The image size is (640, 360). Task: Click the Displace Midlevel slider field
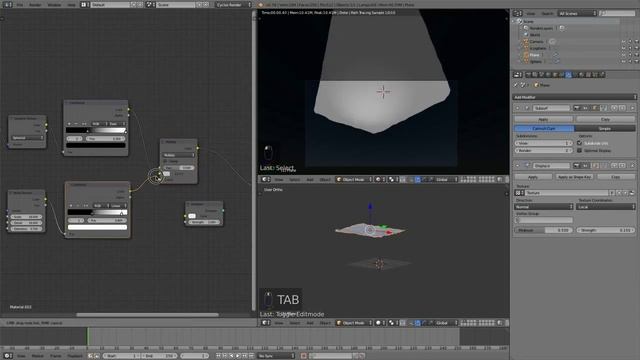tap(544, 230)
